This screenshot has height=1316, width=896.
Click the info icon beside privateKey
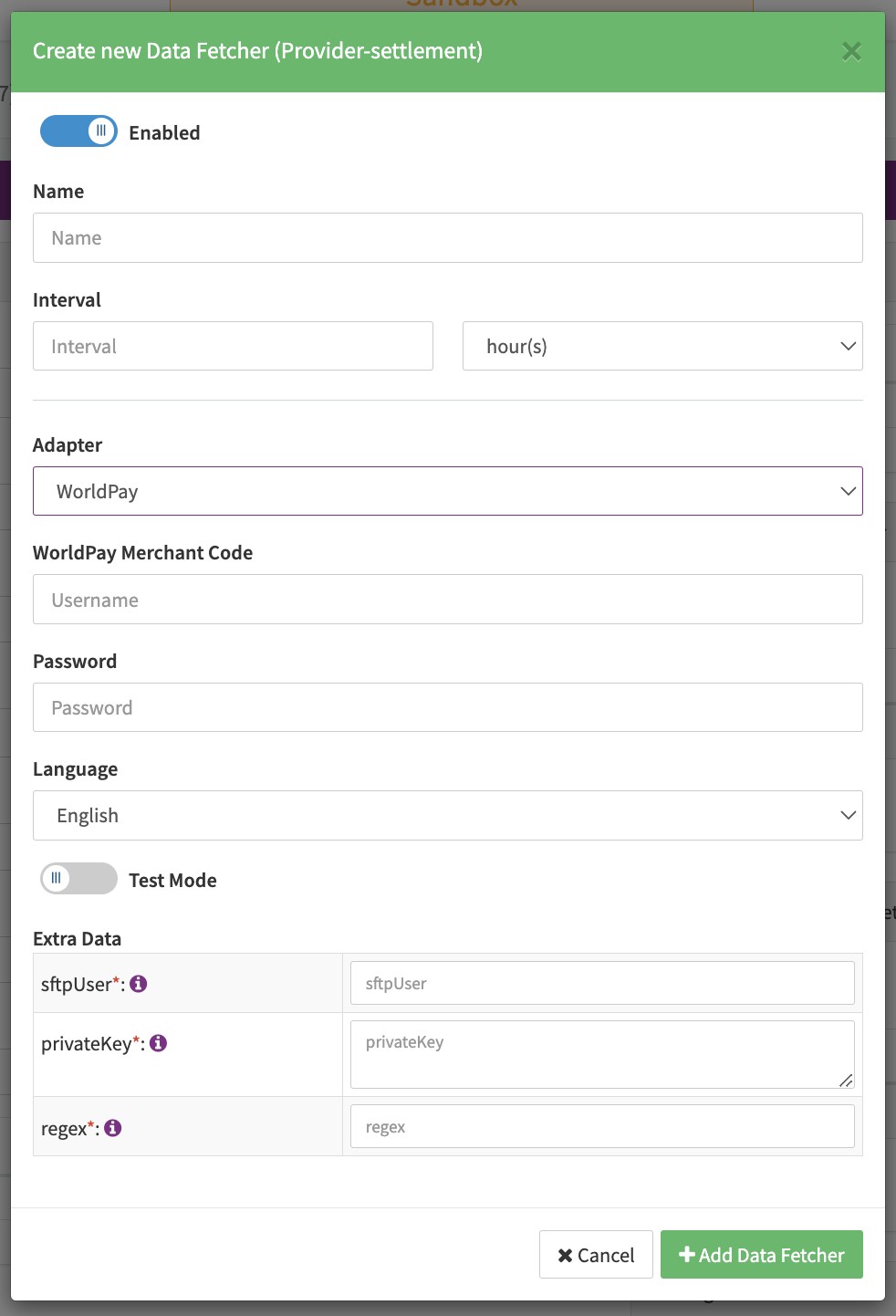pyautogui.click(x=159, y=1043)
